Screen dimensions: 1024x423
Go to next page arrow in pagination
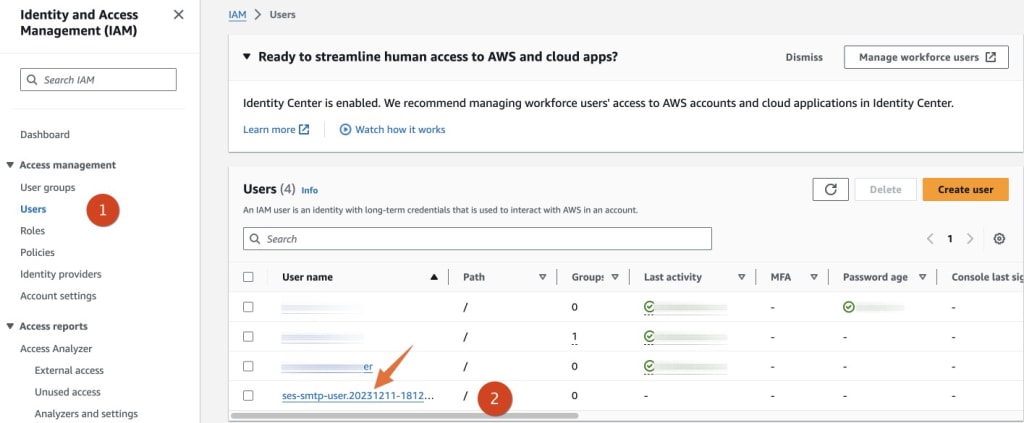tap(970, 239)
